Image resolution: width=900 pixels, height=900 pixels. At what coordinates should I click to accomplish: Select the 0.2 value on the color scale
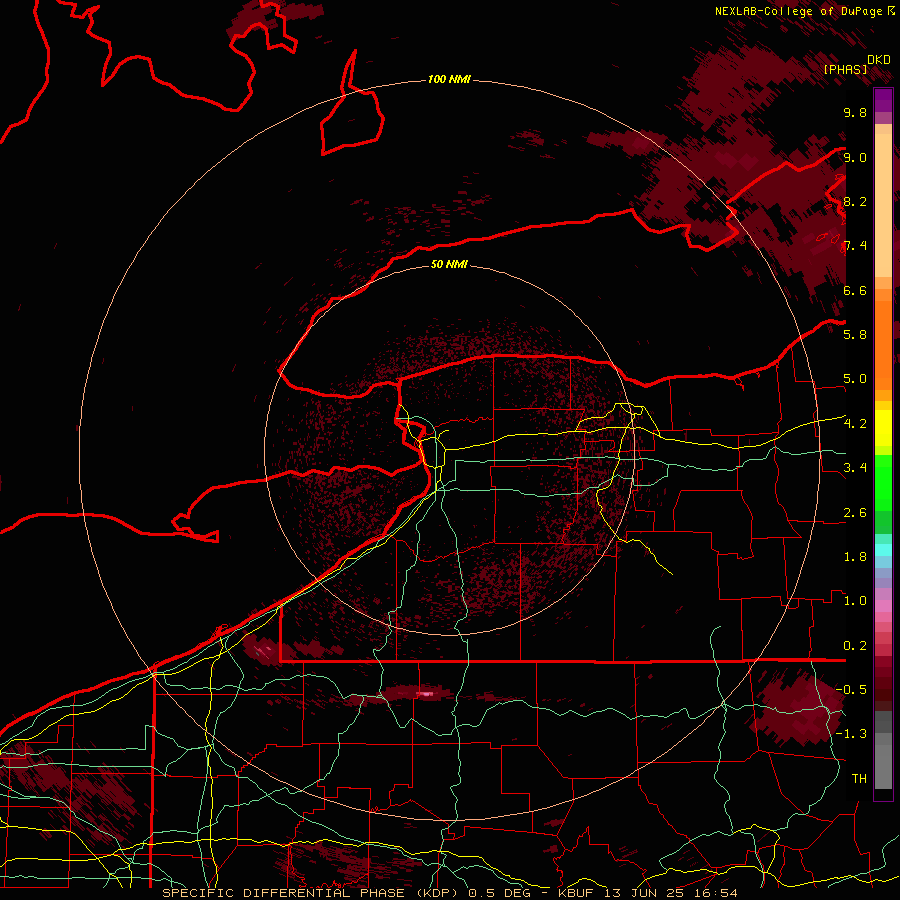coord(855,646)
